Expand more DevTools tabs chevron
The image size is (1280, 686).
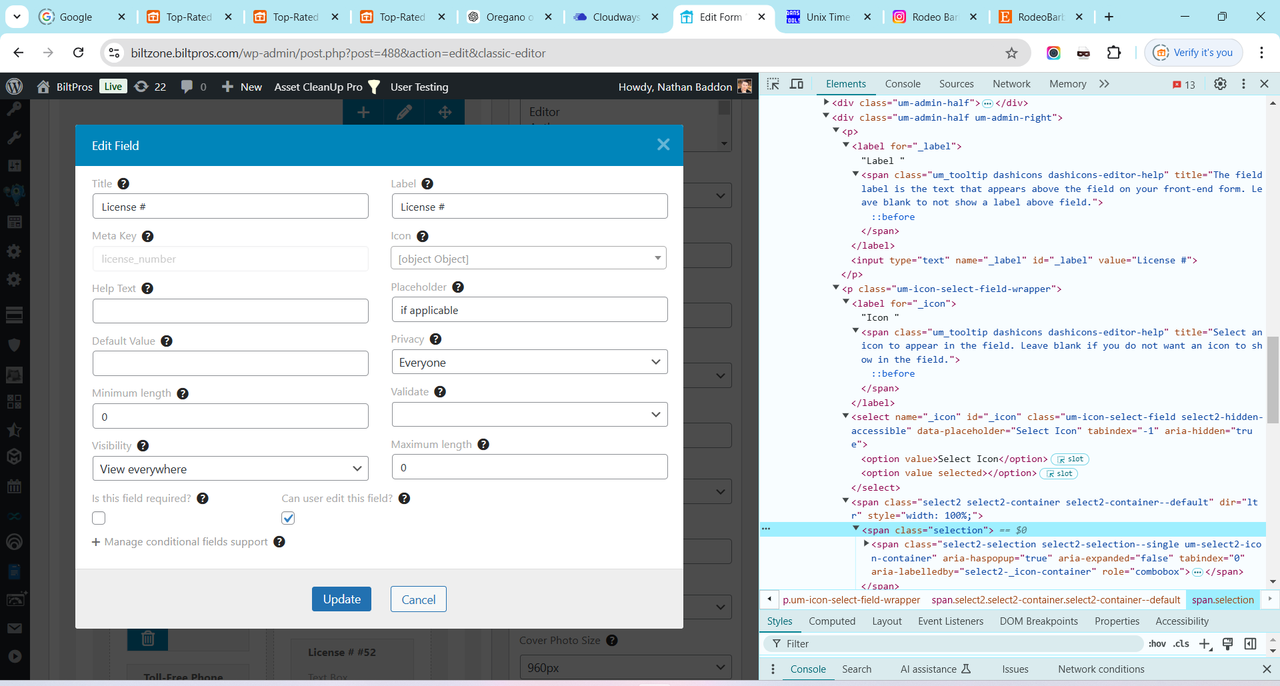1104,84
